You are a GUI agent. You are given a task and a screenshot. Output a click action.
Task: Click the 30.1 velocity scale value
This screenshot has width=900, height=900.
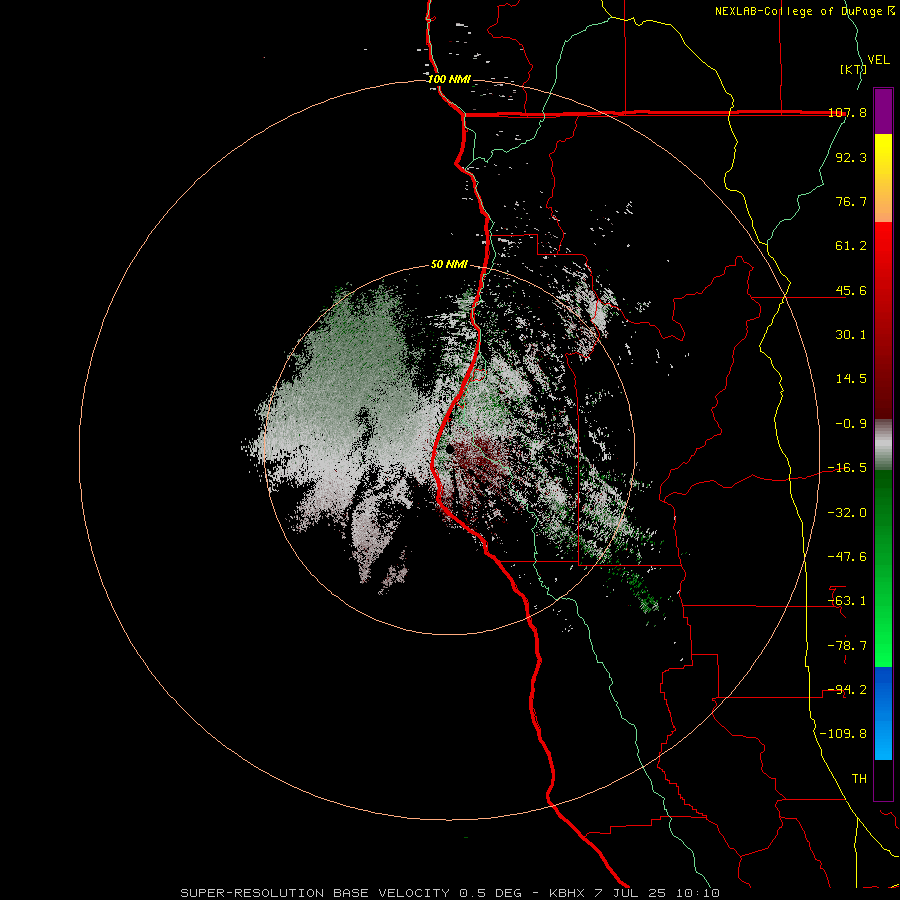[x=851, y=335]
